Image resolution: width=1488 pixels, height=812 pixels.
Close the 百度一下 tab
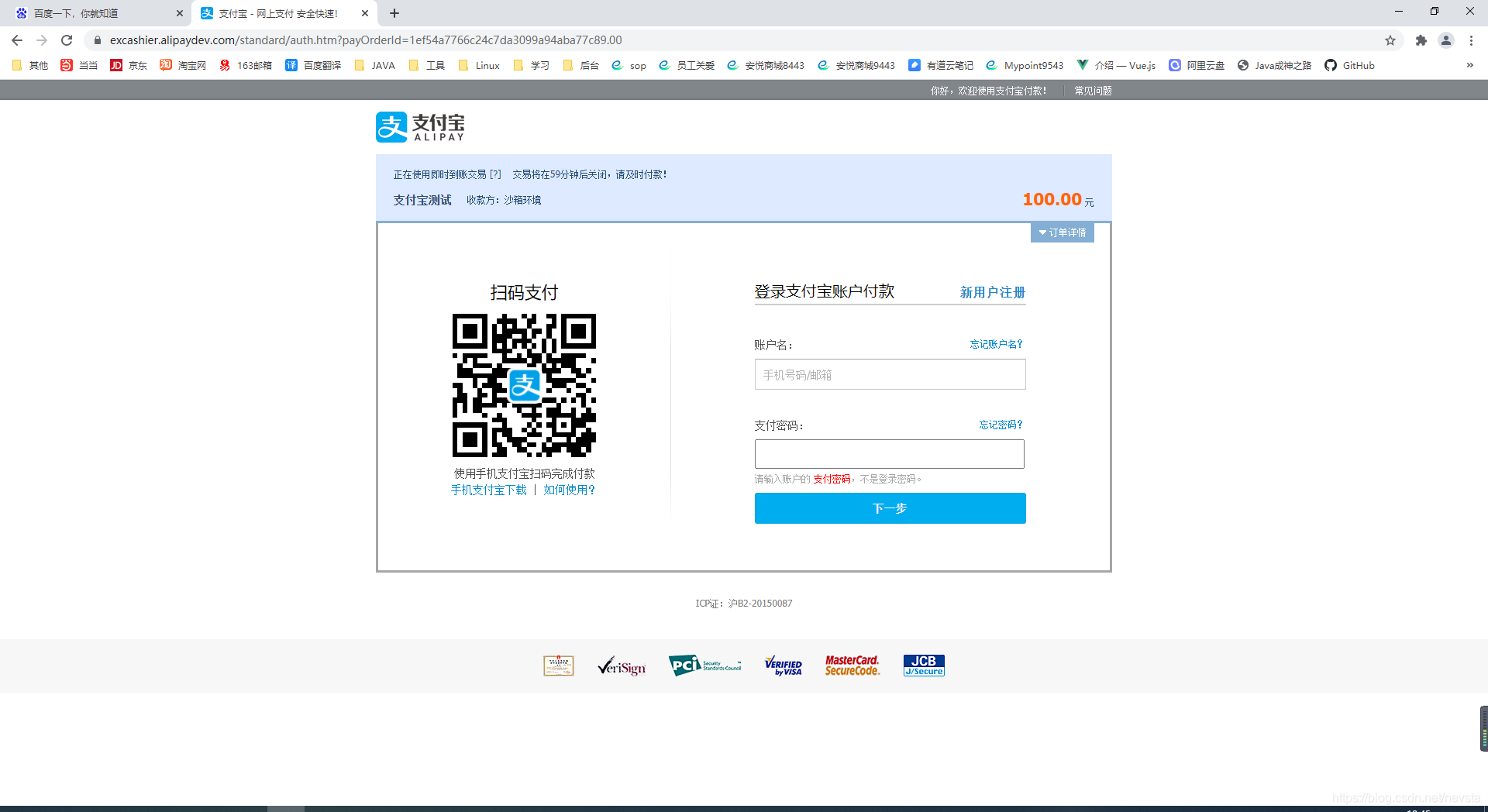click(x=179, y=13)
